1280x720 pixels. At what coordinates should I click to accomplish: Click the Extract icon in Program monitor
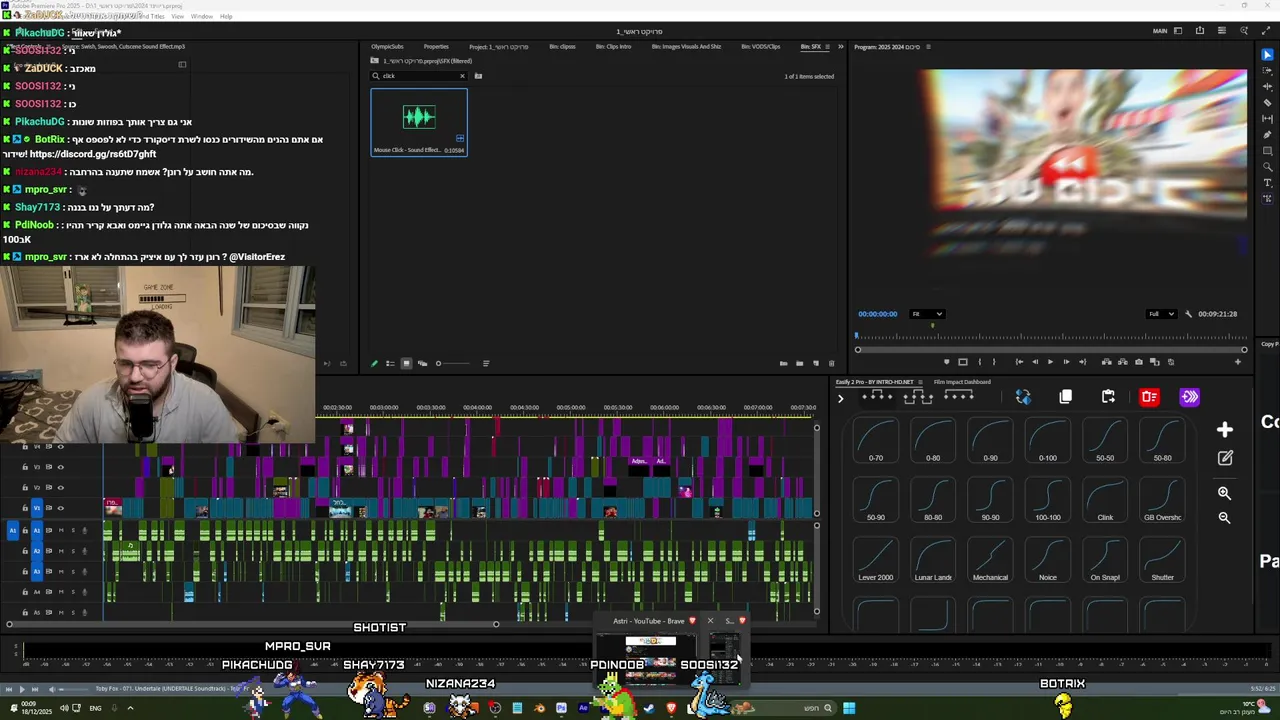point(1123,362)
